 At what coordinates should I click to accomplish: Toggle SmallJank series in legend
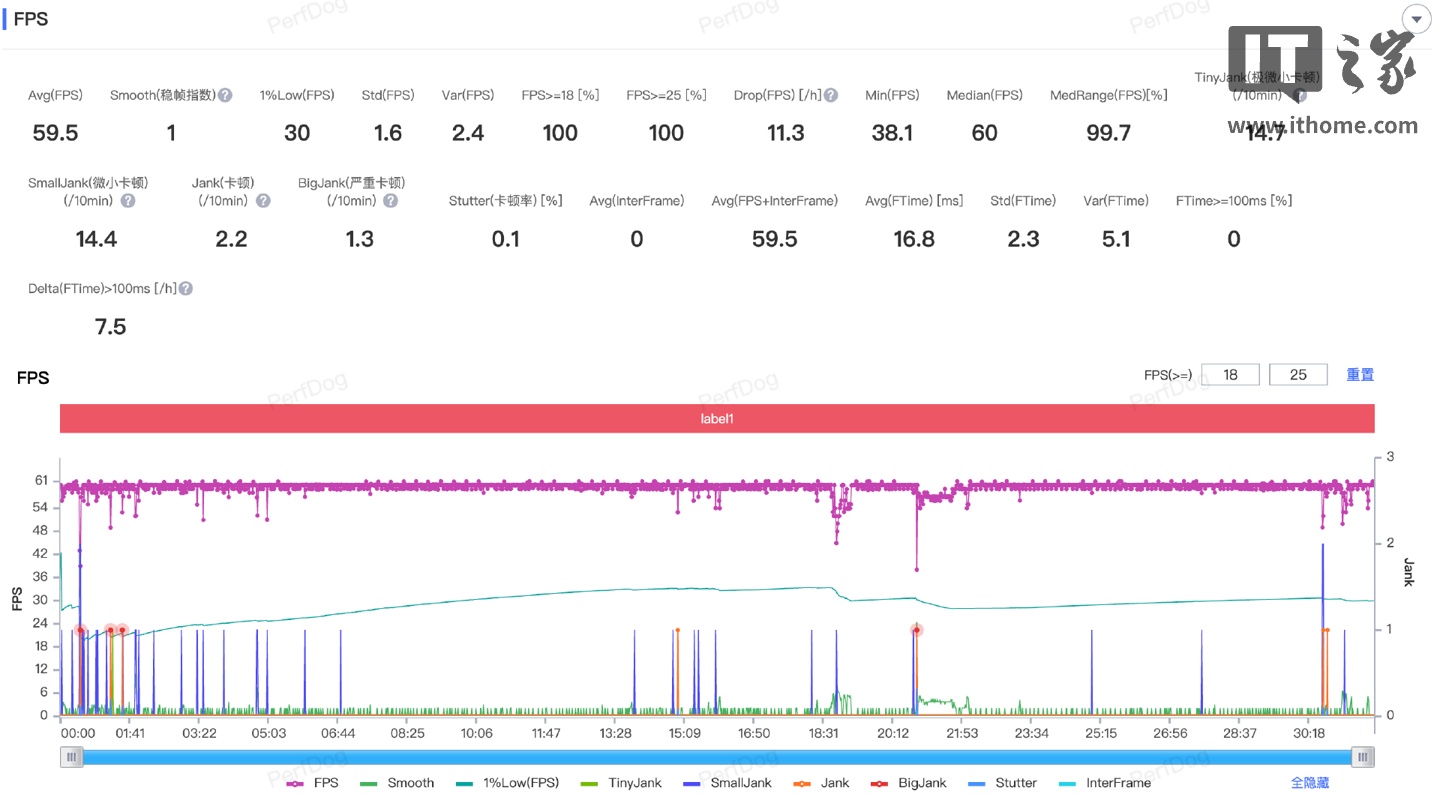click(x=727, y=783)
